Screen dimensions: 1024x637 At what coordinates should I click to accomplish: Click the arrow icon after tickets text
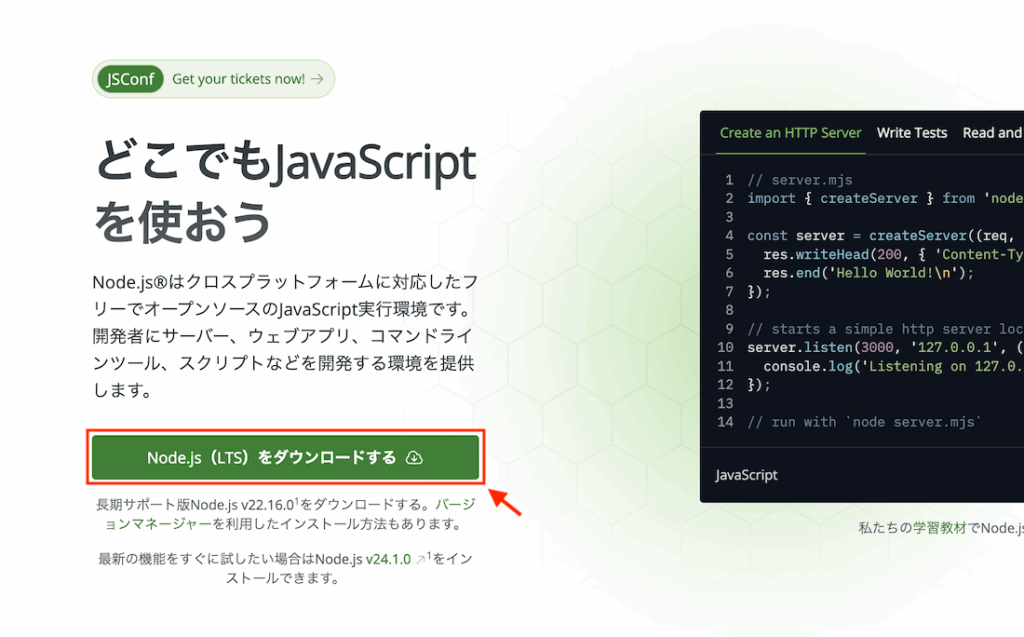pos(317,79)
